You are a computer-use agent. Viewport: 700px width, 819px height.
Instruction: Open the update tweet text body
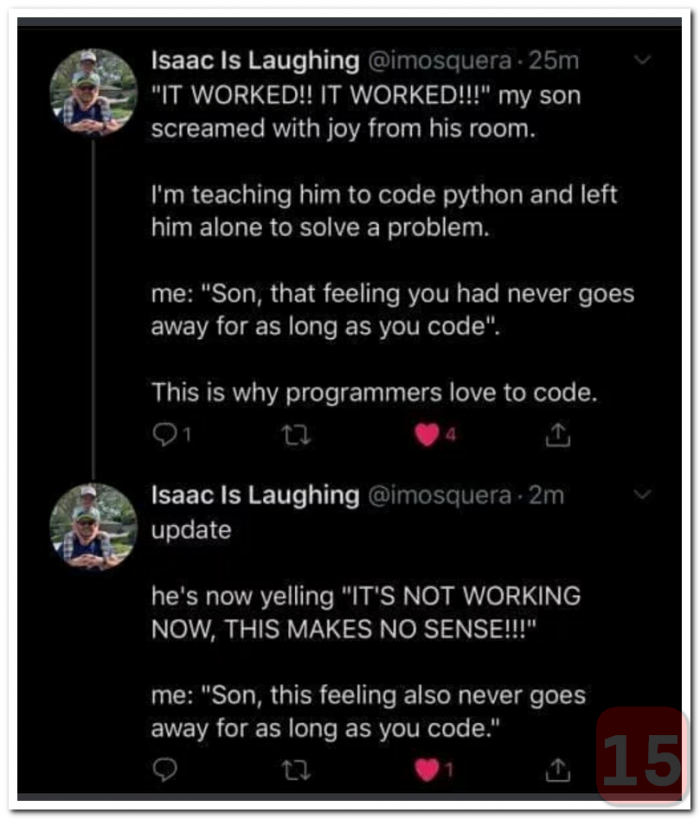click(365, 612)
